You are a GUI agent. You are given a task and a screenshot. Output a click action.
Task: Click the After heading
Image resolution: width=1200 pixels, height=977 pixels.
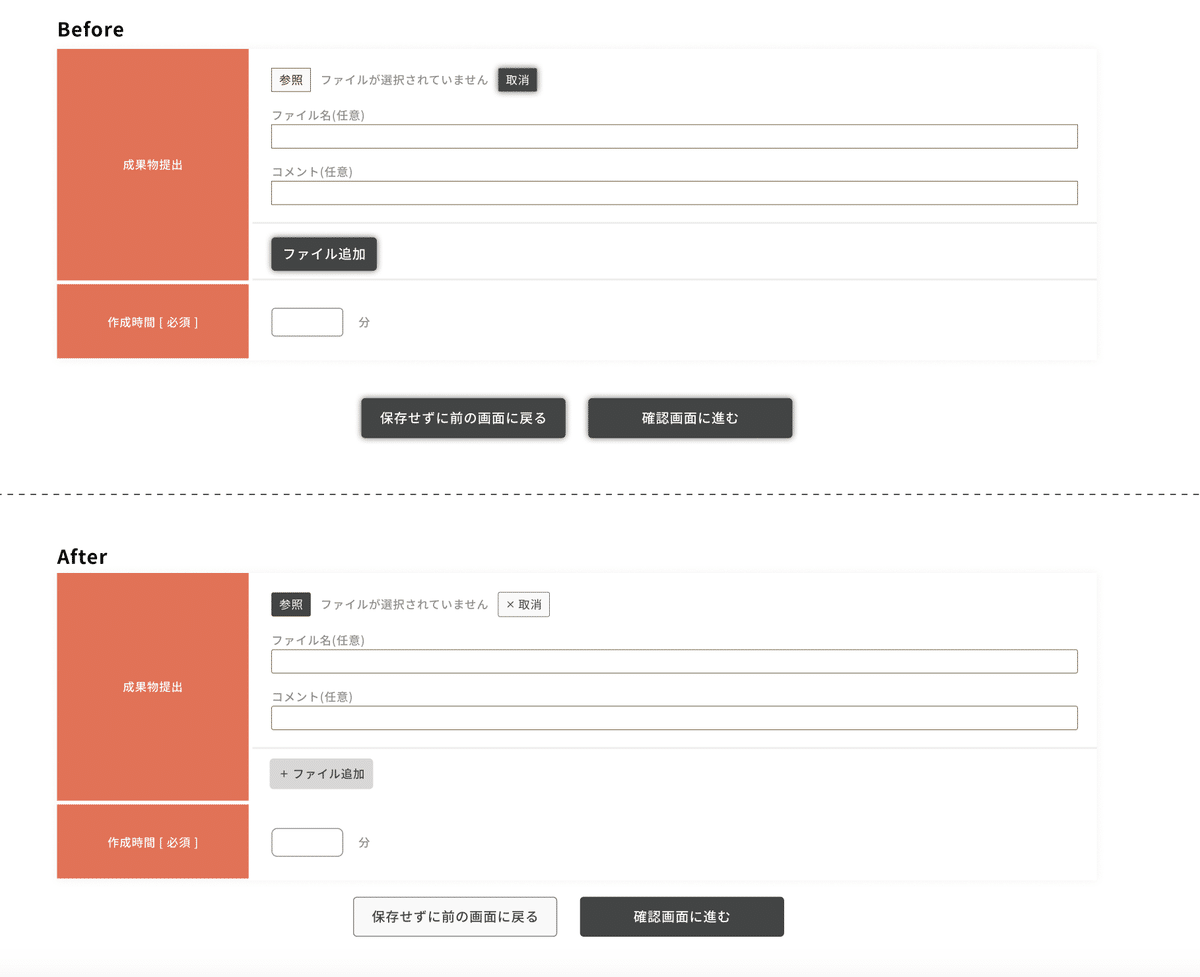click(x=82, y=556)
